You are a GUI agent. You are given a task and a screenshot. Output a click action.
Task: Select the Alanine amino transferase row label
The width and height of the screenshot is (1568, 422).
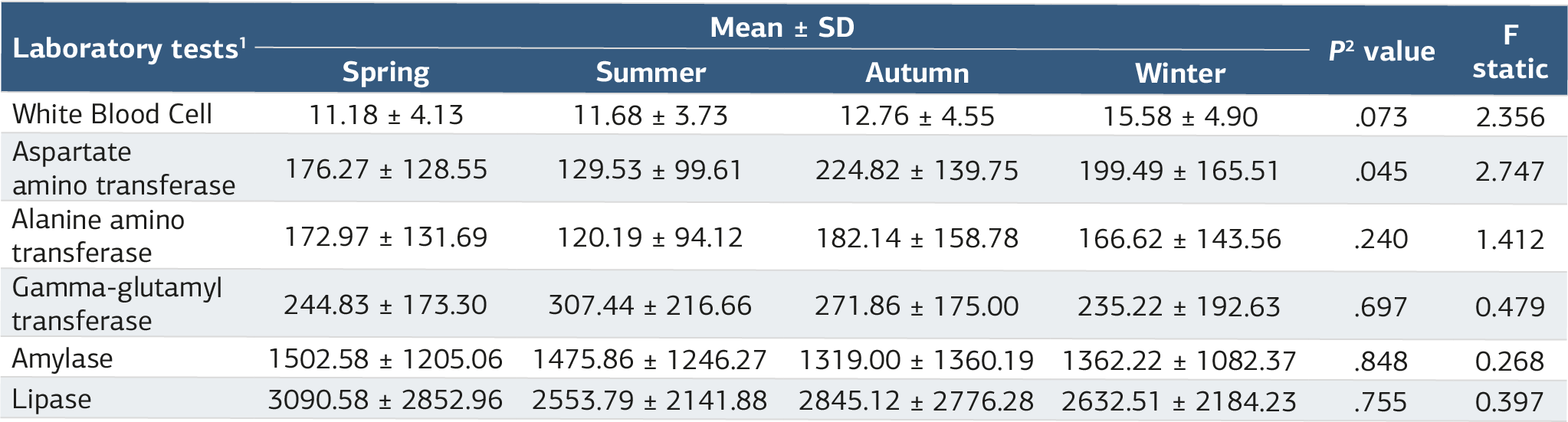[x=98, y=236]
